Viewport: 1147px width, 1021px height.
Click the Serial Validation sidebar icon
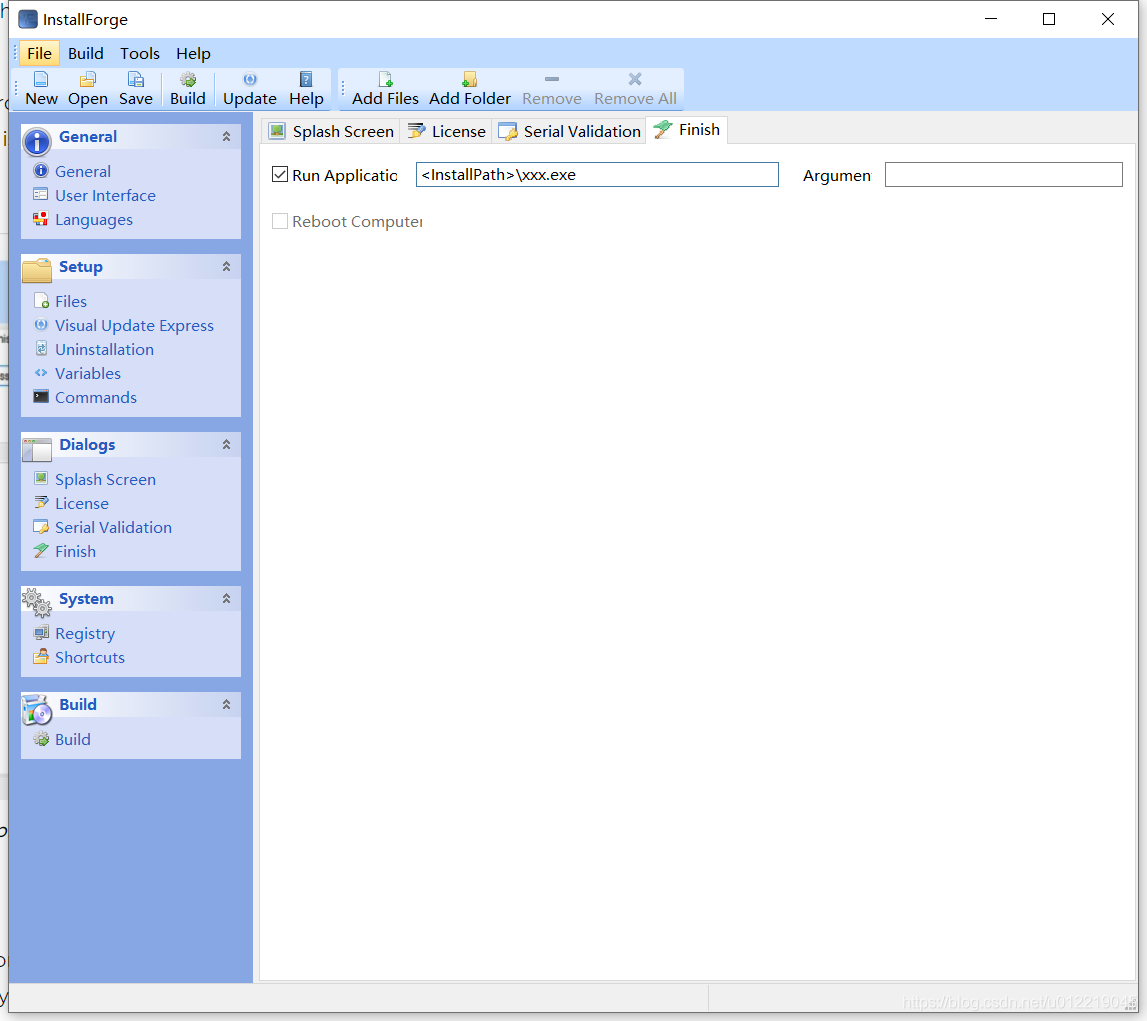41,527
